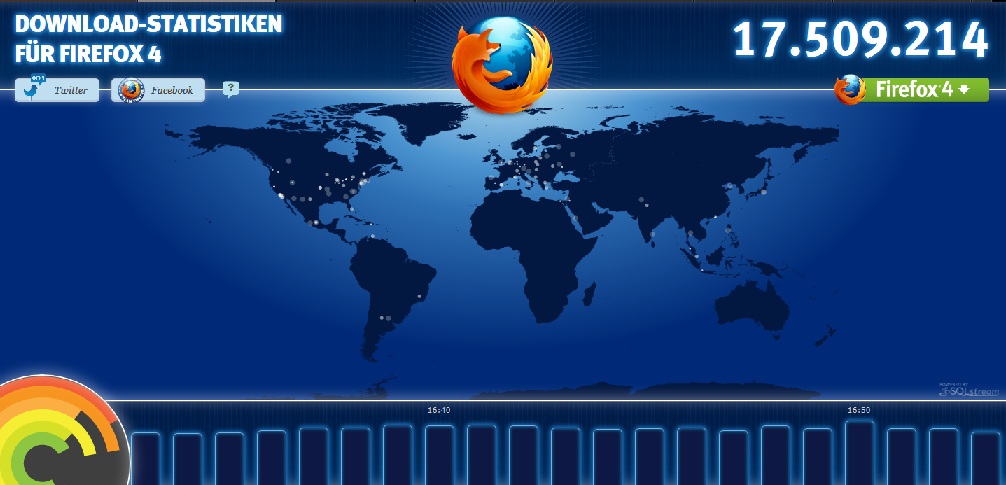
Task: Open the SQLstream powered-by link
Action: [x=969, y=389]
